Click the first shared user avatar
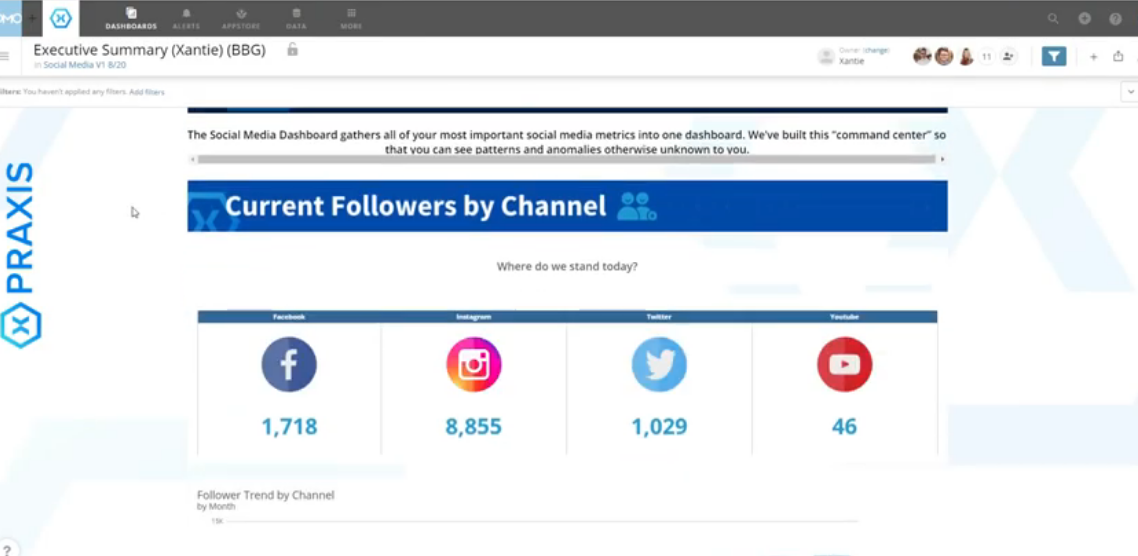 click(922, 56)
